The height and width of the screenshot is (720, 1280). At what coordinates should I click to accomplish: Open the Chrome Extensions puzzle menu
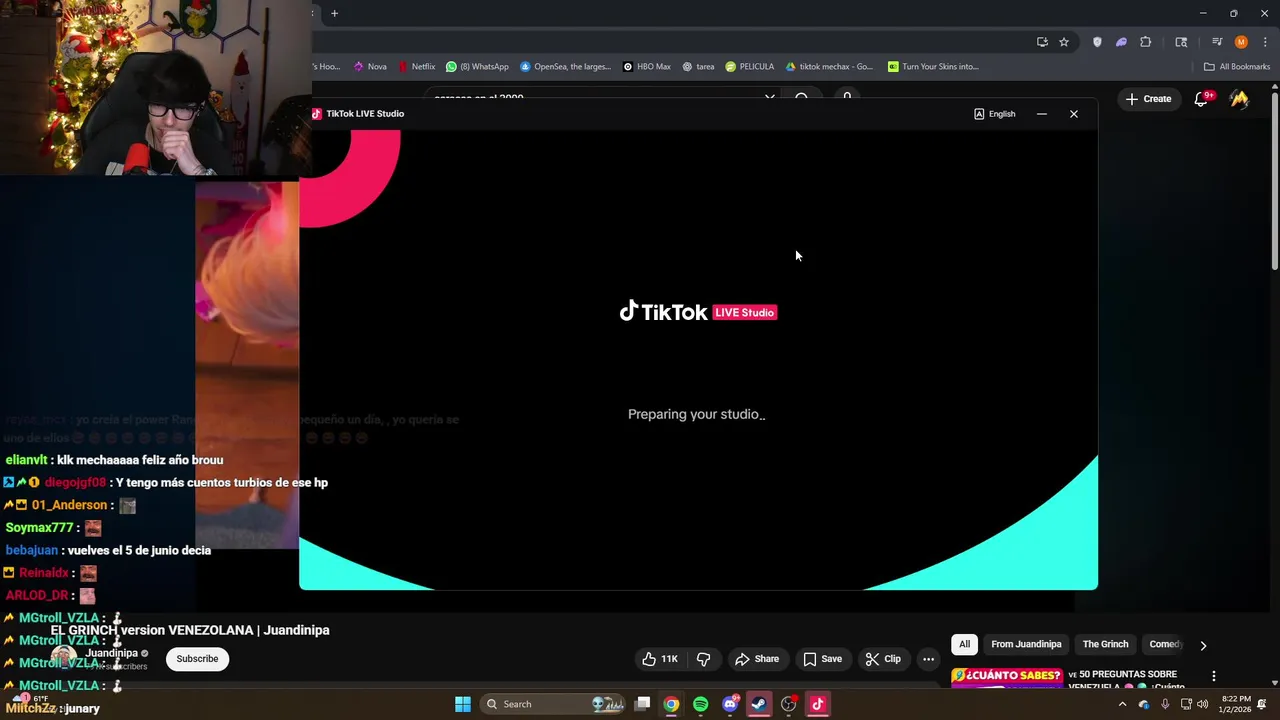(x=1146, y=42)
